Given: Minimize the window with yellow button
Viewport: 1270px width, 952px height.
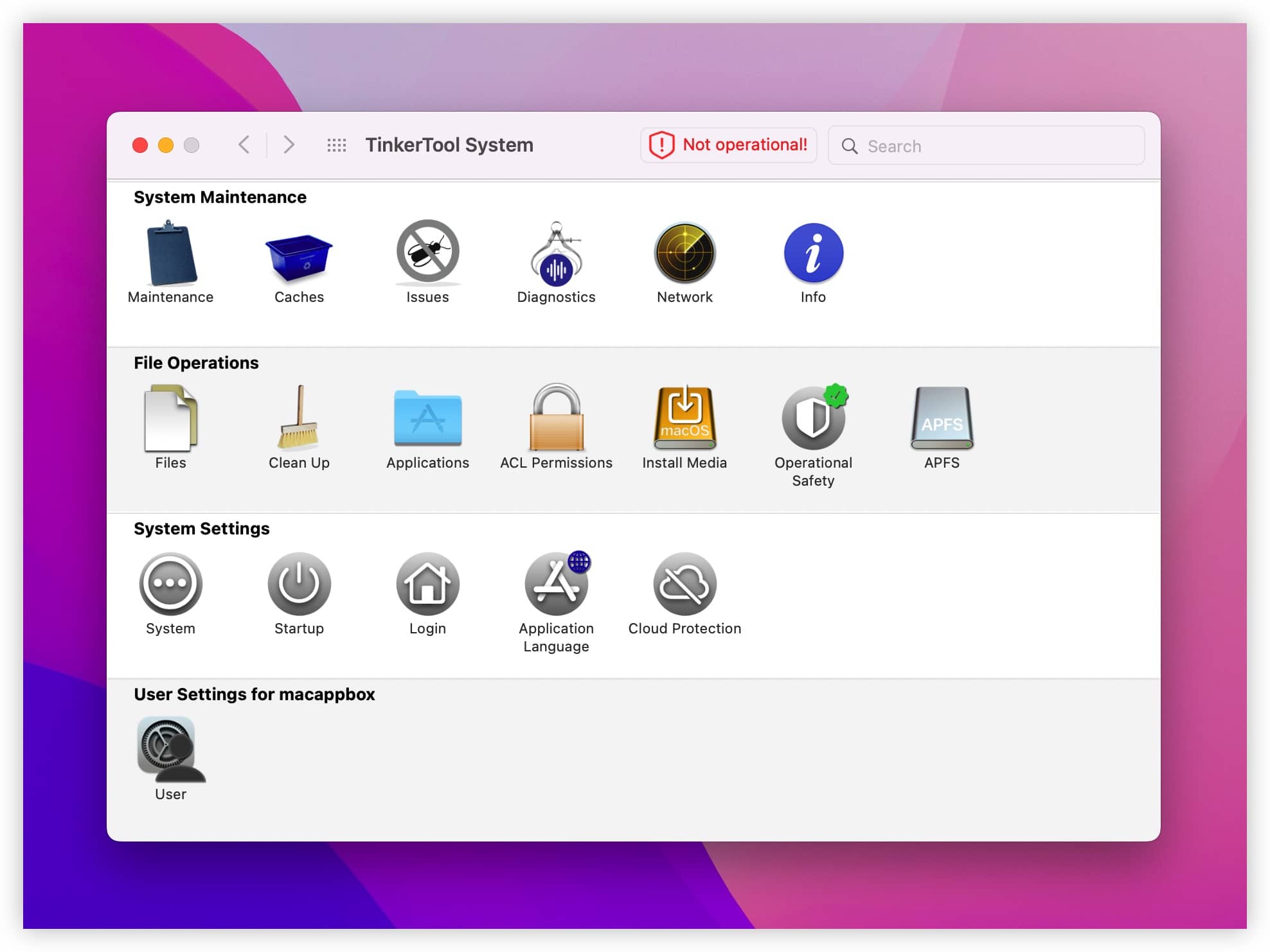Looking at the screenshot, I should coord(166,145).
